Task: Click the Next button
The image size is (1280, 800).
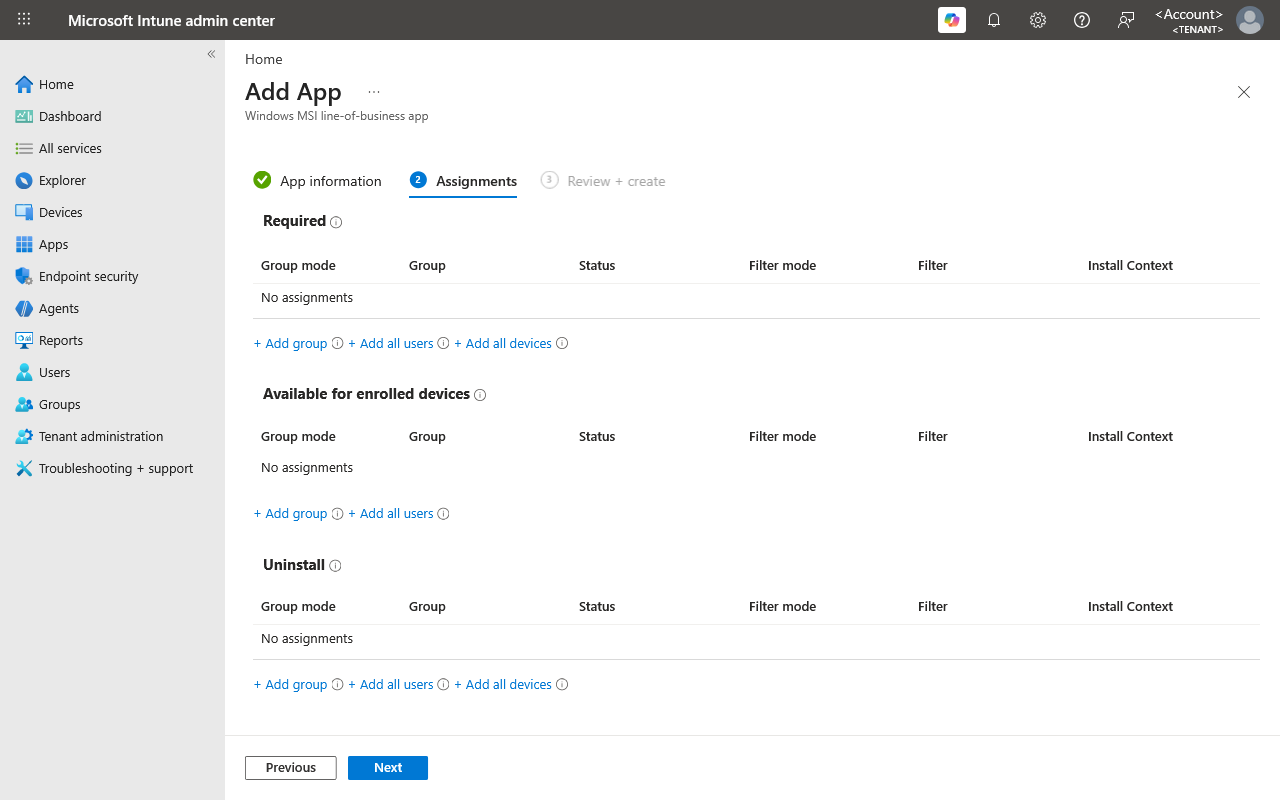Action: [x=388, y=768]
